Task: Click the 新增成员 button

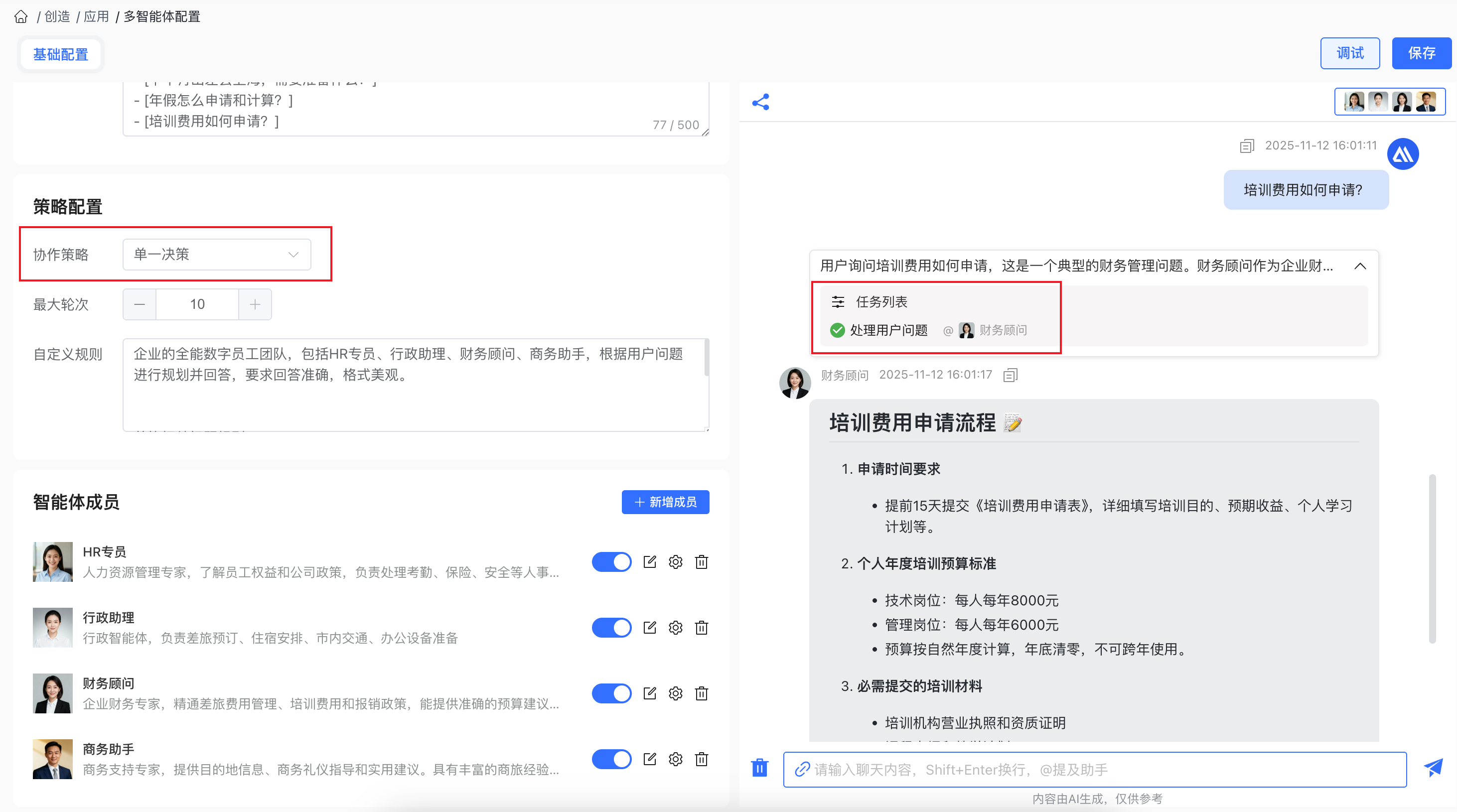Action: point(665,502)
